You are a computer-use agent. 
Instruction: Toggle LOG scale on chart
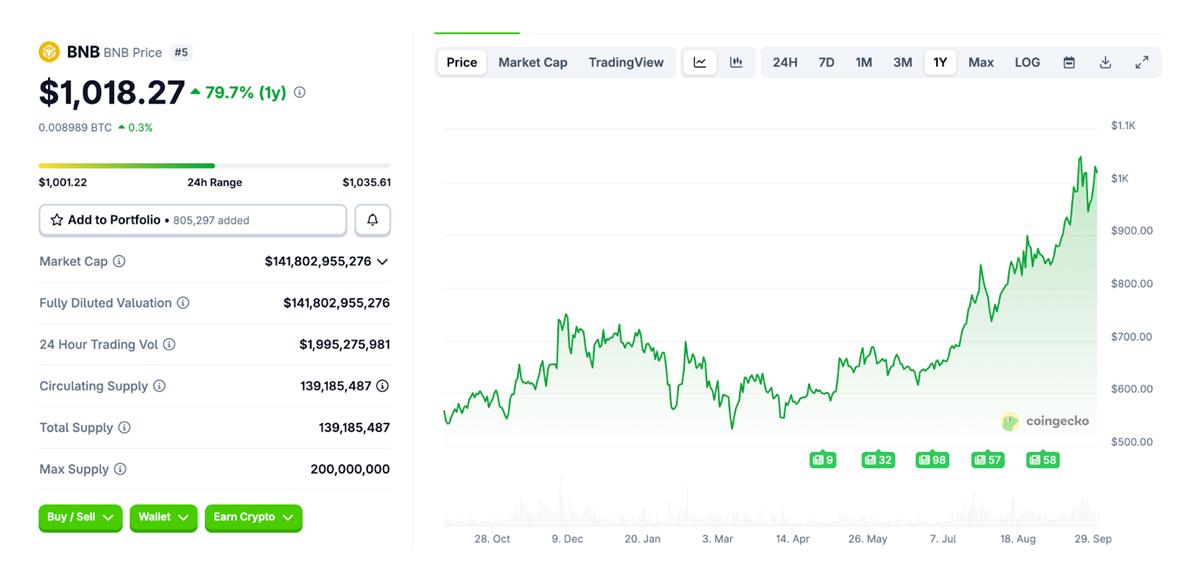pos(1027,62)
